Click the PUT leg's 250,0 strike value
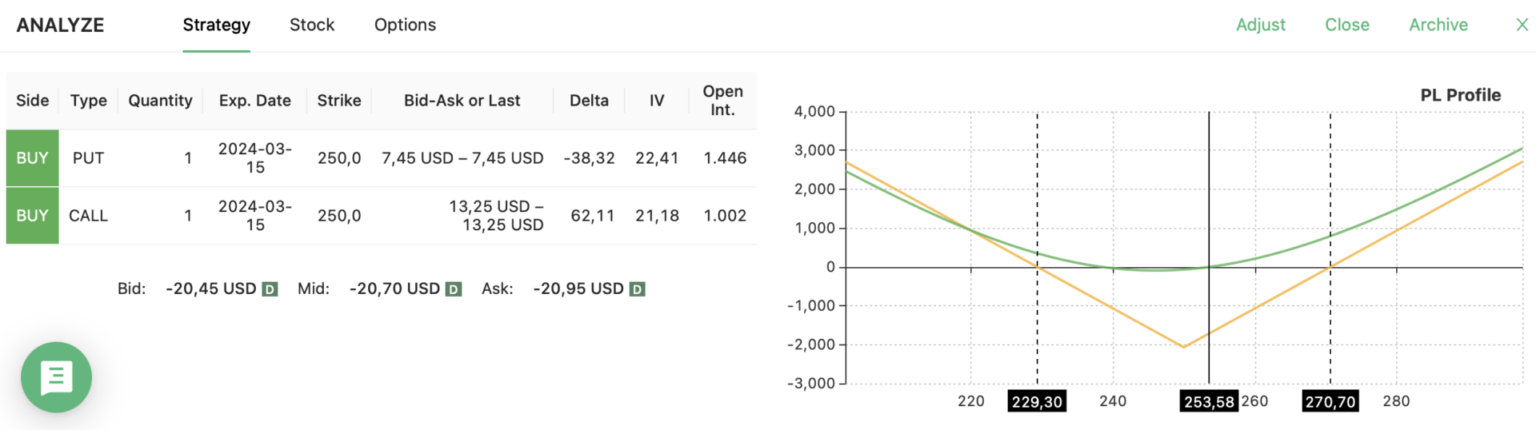The image size is (1536, 430). coord(339,158)
